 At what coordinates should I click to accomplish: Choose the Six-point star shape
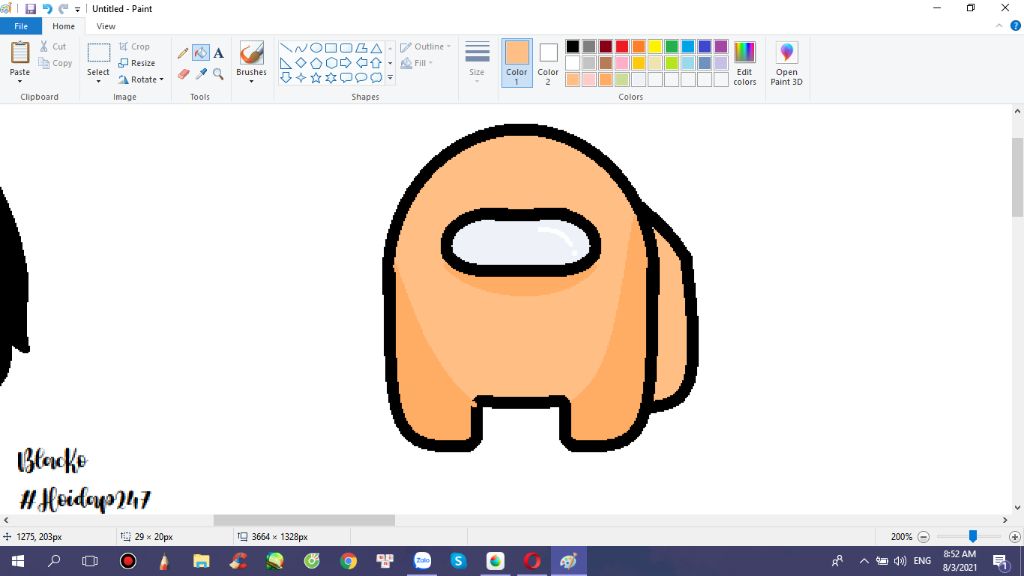click(x=331, y=78)
